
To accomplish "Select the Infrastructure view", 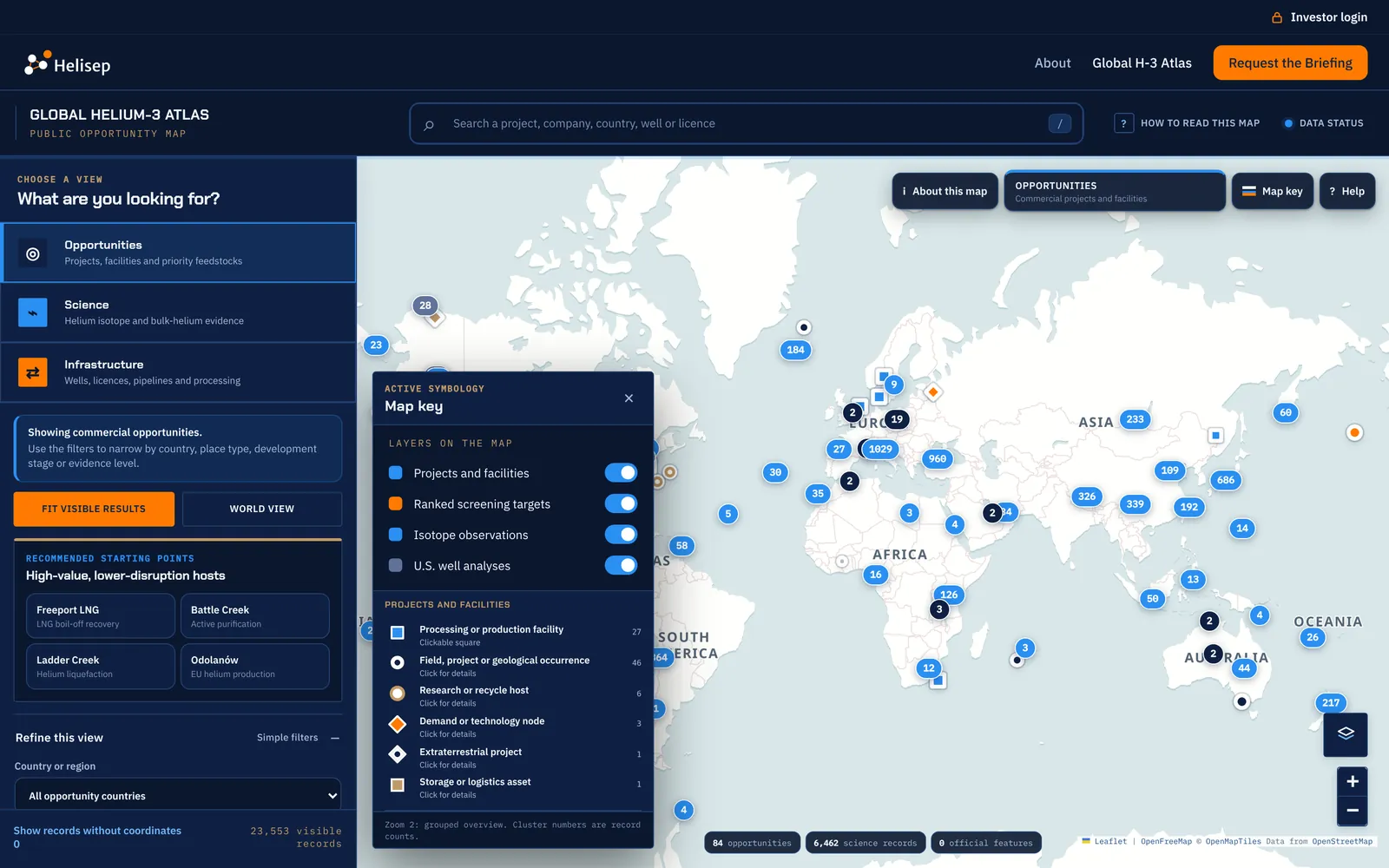I will tap(178, 372).
